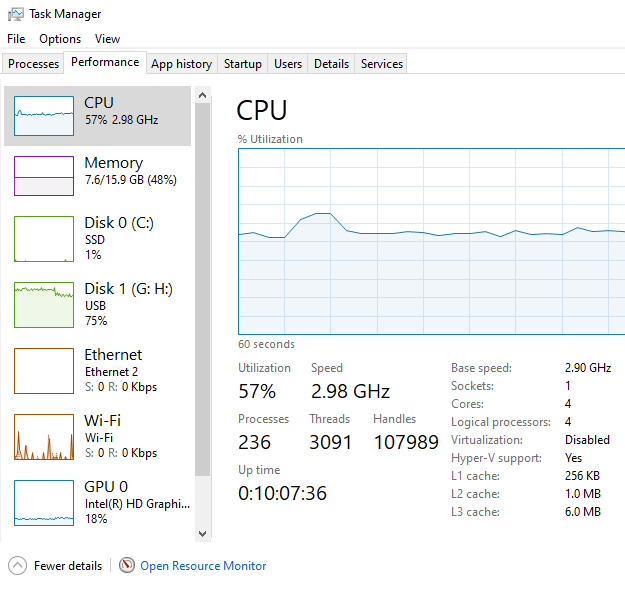The height and width of the screenshot is (590, 625).
Task: Click the sidebar scroll down arrow
Action: (x=202, y=534)
